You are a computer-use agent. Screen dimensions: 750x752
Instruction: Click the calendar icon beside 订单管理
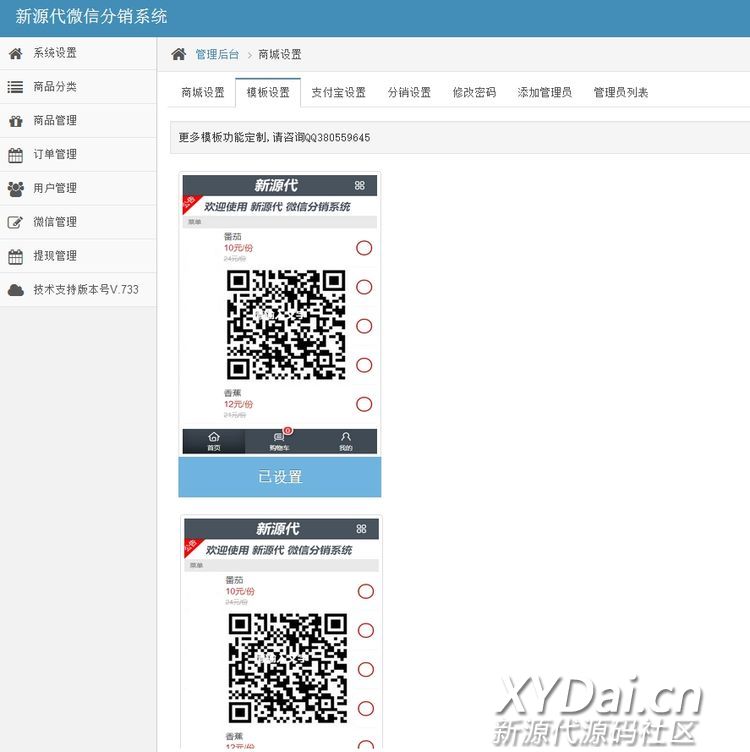pyautogui.click(x=15, y=155)
